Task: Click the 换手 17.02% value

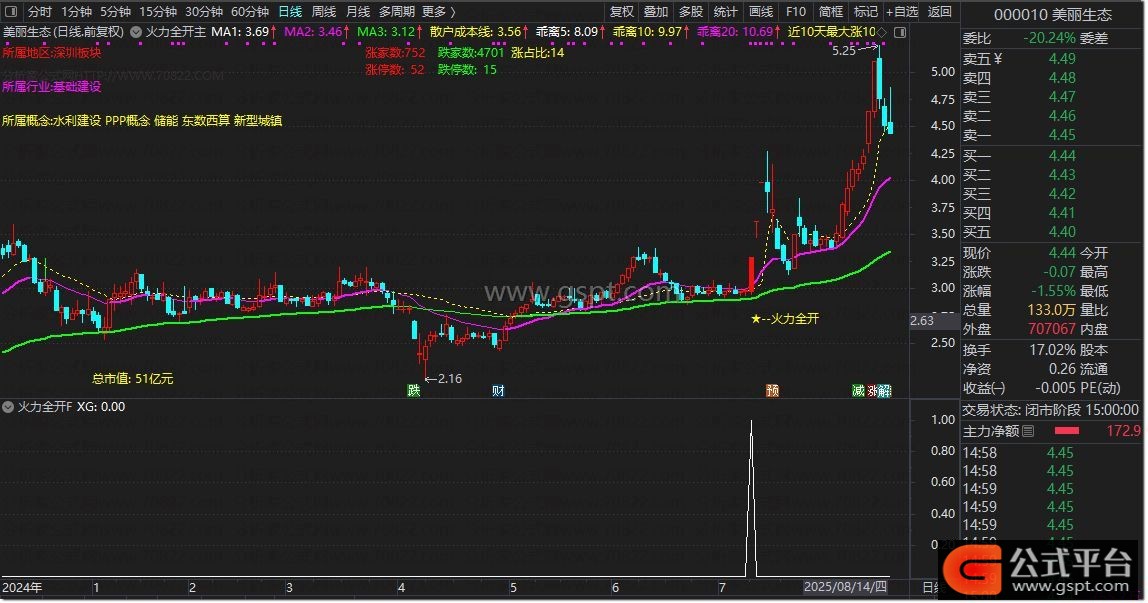Action: tap(1053, 350)
